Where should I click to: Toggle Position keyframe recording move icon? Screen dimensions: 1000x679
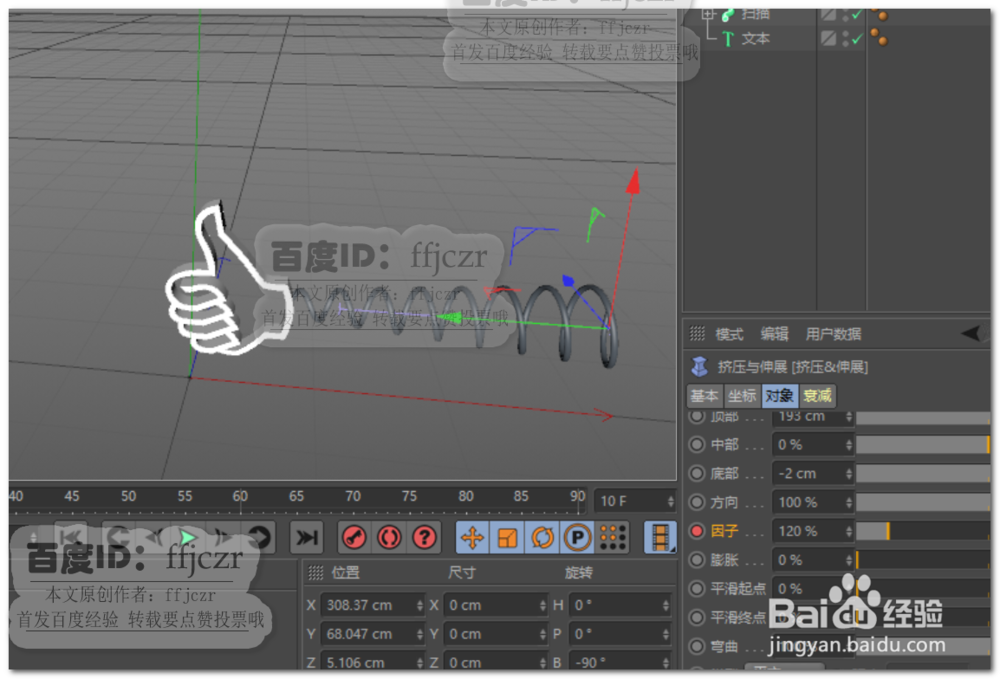coord(473,537)
